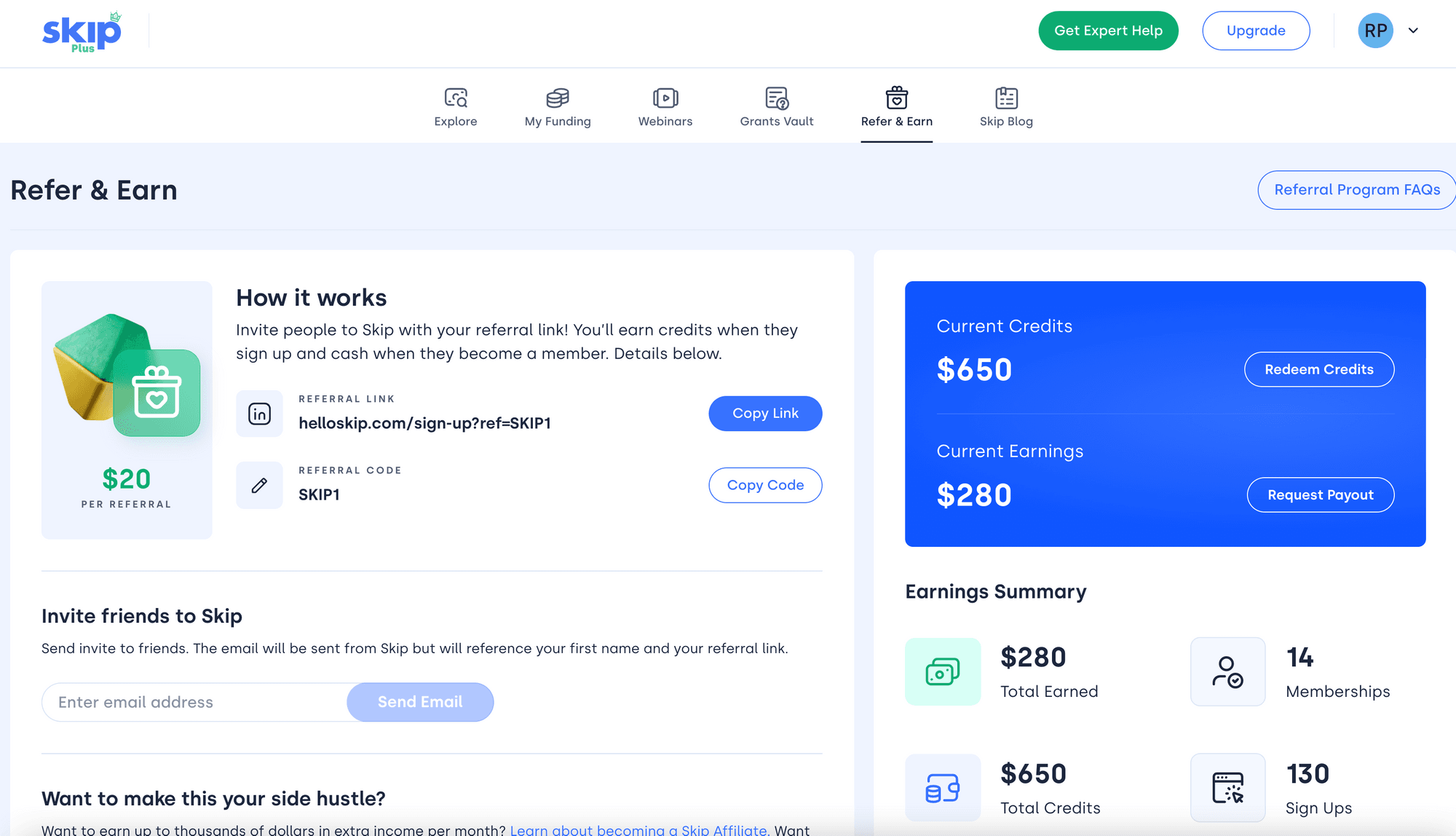The image size is (1456, 836).
Task: Click Redeem Credits button
Action: pyautogui.click(x=1319, y=369)
